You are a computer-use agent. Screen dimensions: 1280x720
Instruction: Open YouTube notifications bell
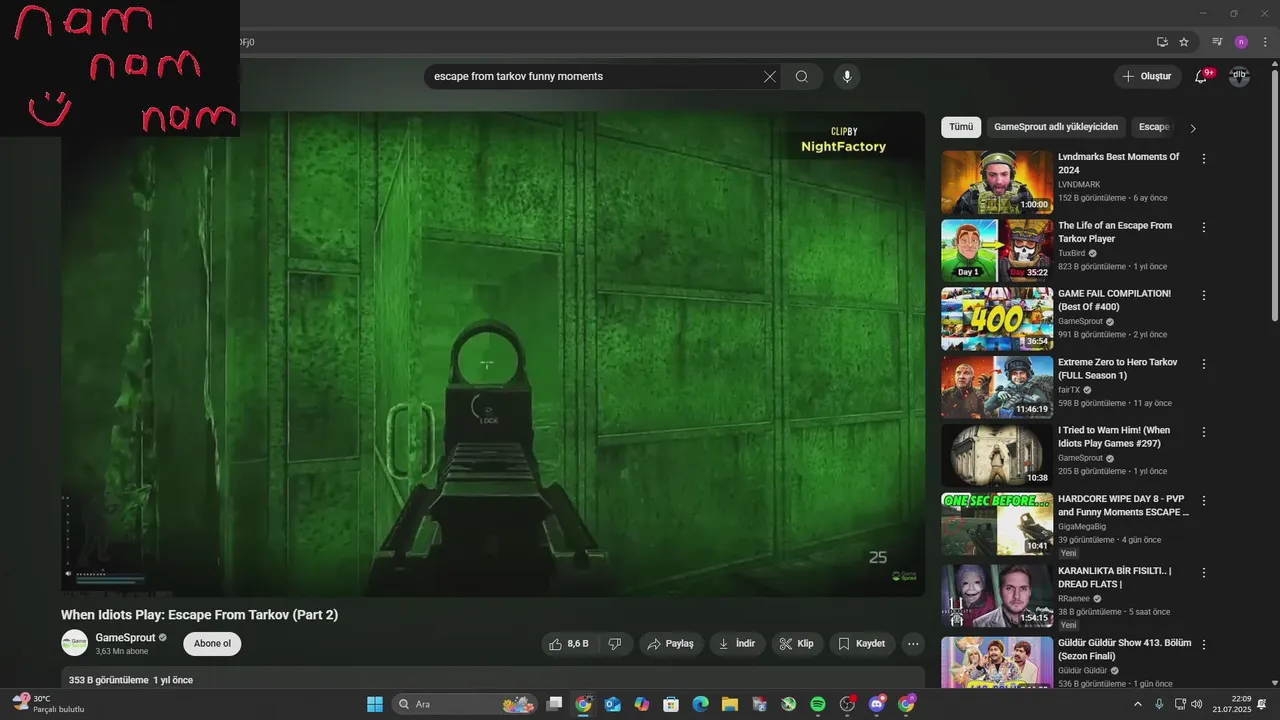1202,77
